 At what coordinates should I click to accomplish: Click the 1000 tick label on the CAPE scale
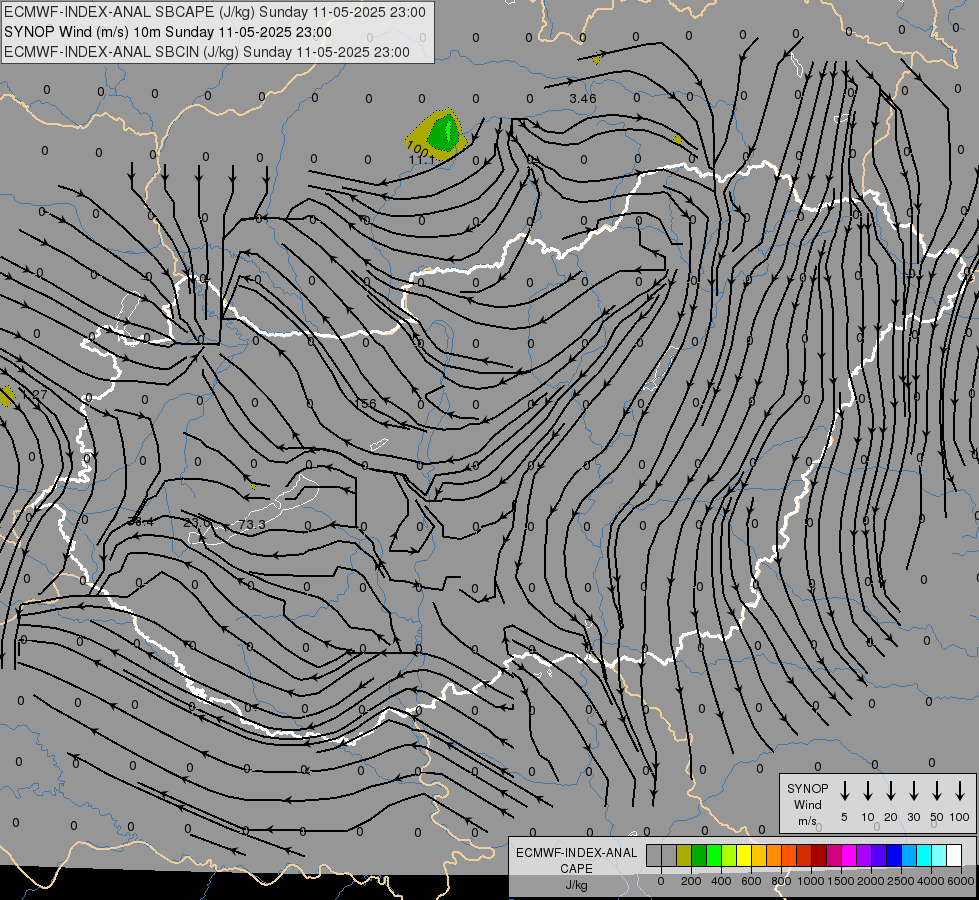click(810, 881)
